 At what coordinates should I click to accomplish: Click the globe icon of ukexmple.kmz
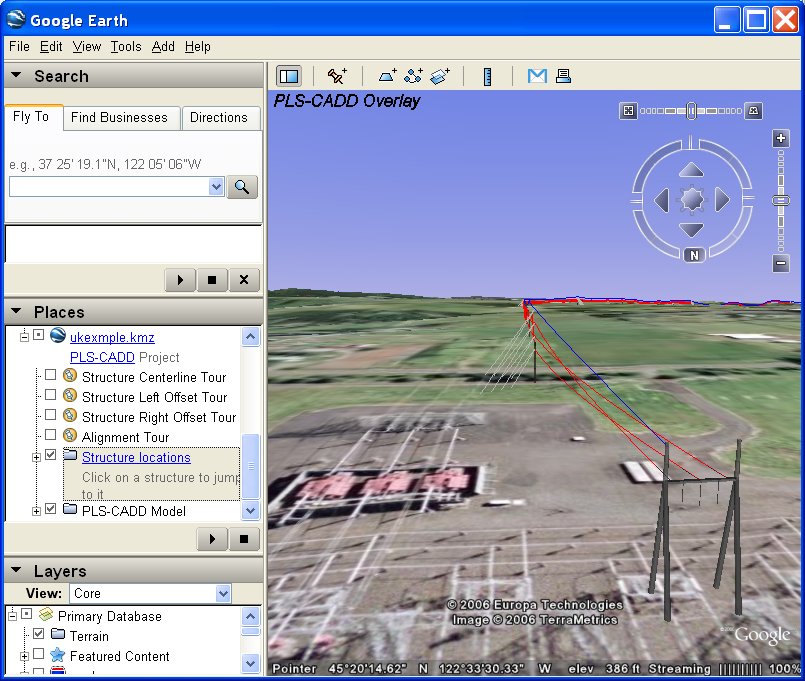[58, 335]
